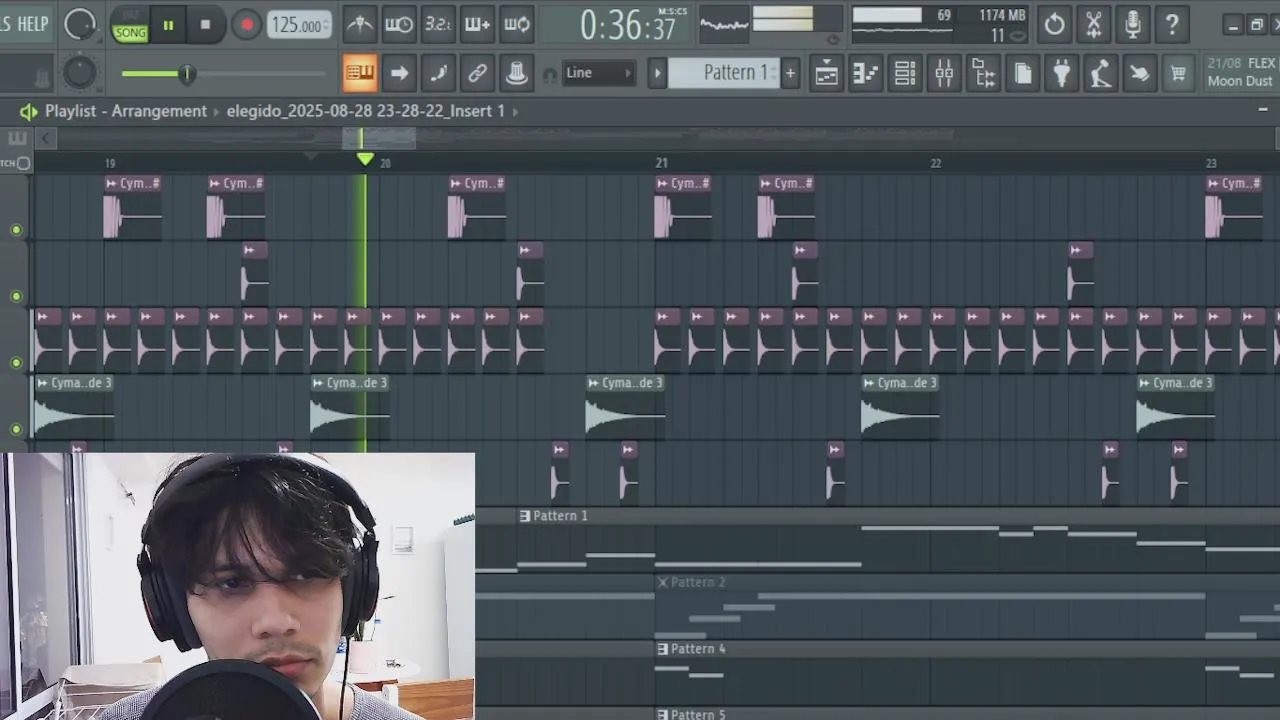Open the Piano roll view icon

(x=865, y=72)
